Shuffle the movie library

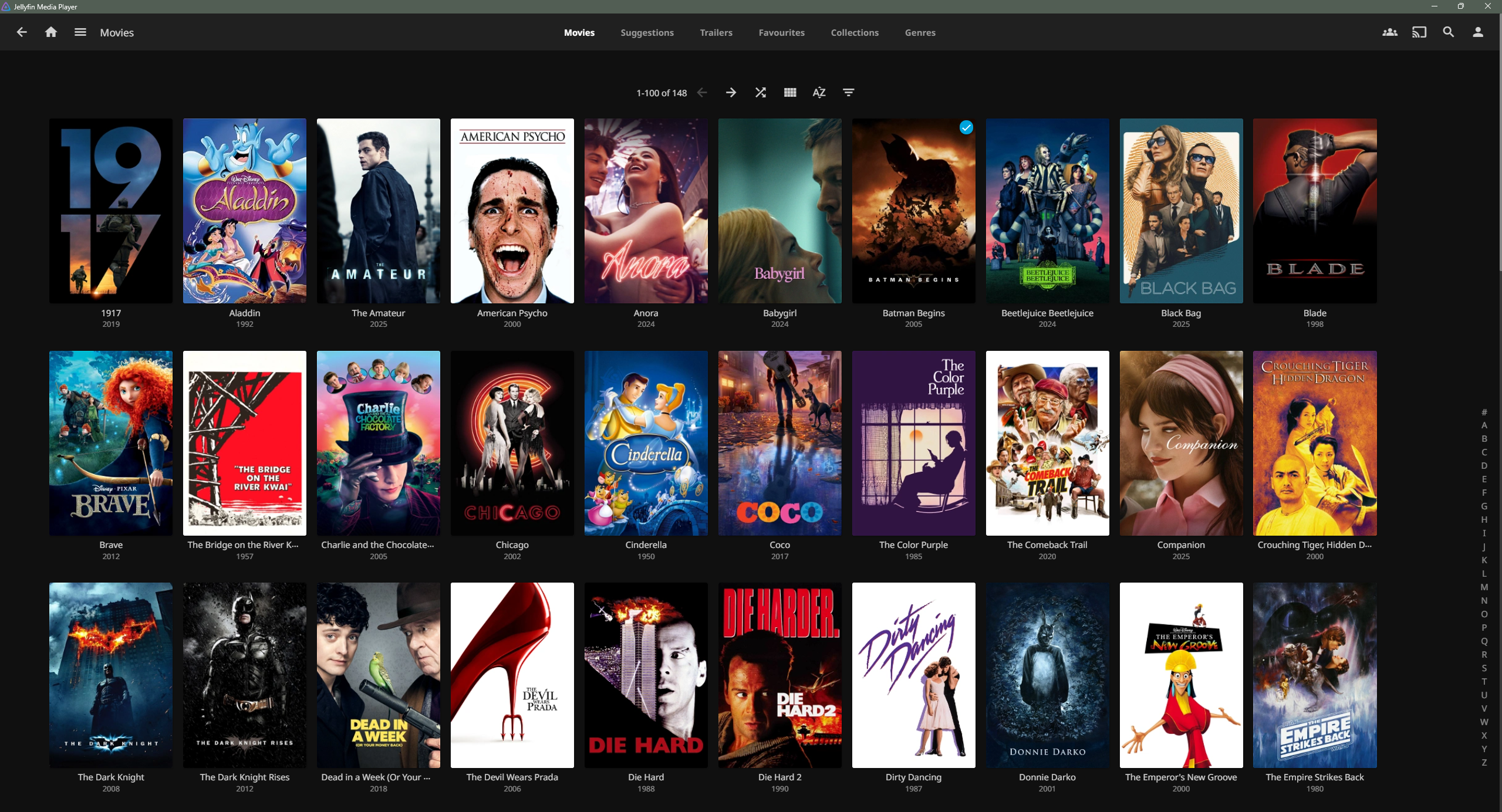point(760,92)
